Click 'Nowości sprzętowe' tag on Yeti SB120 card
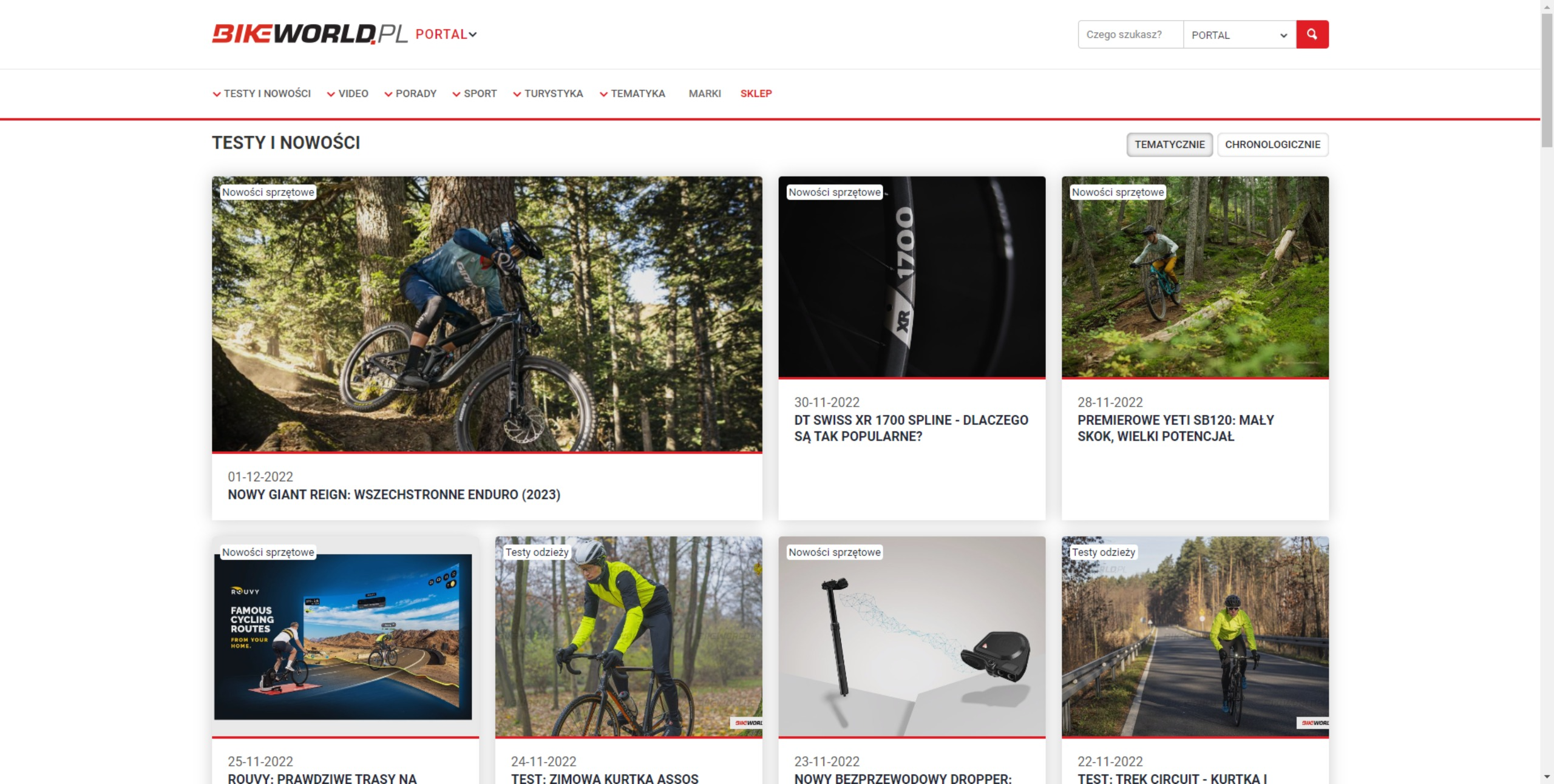The width and height of the screenshot is (1554, 784). coord(1118,192)
